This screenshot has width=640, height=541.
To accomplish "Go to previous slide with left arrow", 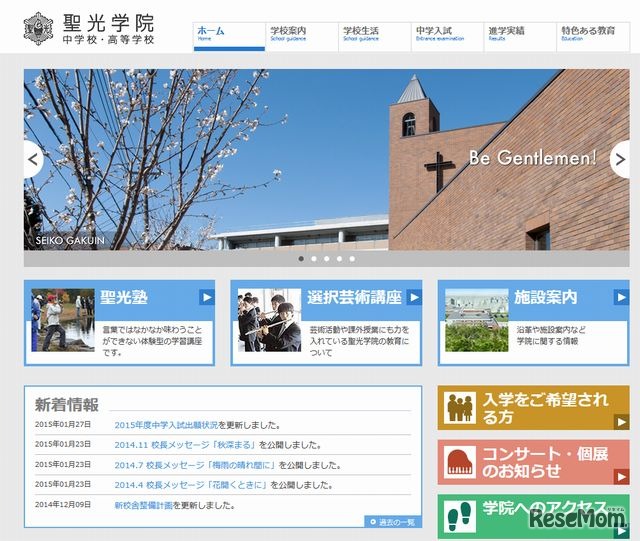I will (x=33, y=159).
